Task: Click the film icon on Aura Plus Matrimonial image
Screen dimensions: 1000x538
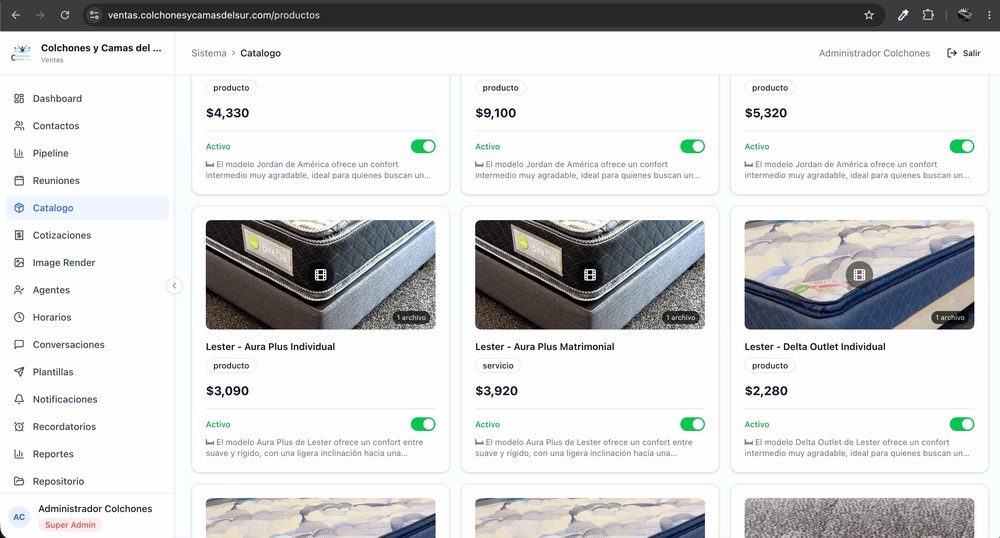Action: 590,275
